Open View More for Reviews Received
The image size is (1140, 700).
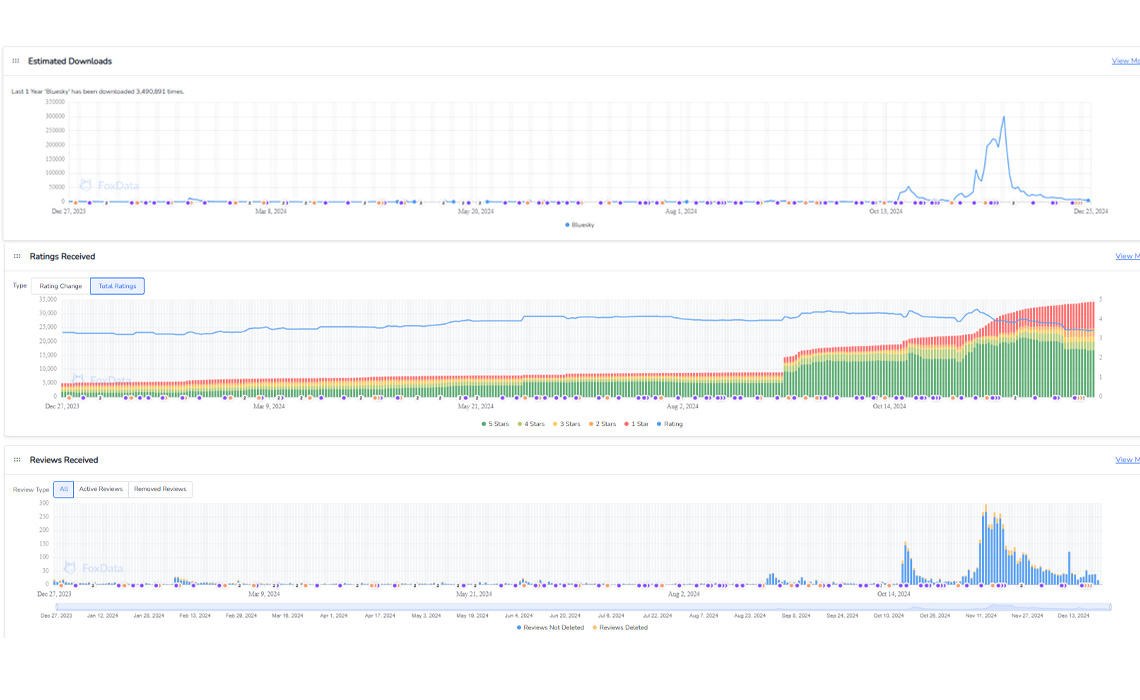pos(1128,460)
